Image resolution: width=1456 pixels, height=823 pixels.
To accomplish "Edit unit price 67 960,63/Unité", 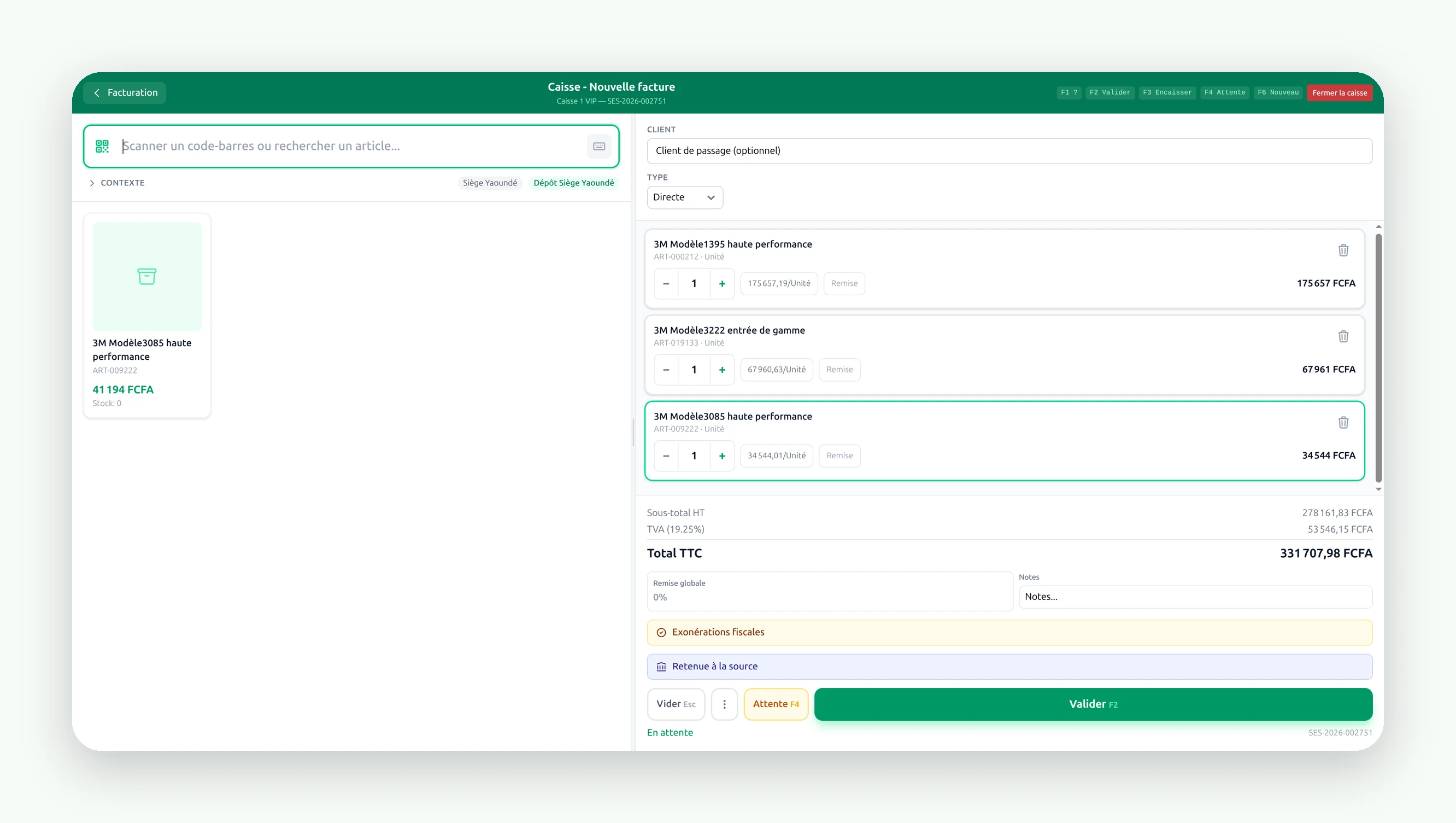I will [777, 369].
